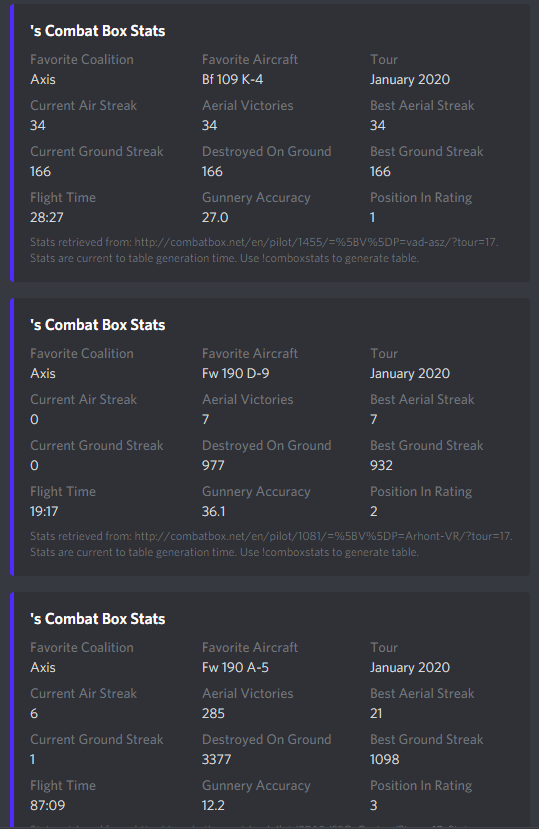
Task: Select the Fw 190 D-9 aircraft value
Action: tap(235, 374)
